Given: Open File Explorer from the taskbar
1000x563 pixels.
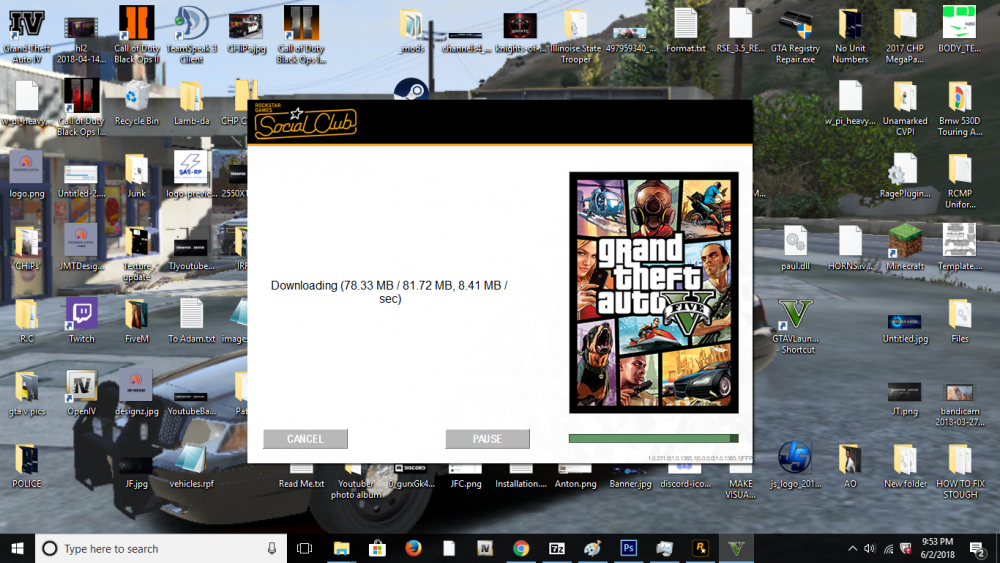Looking at the screenshot, I should tap(342, 548).
